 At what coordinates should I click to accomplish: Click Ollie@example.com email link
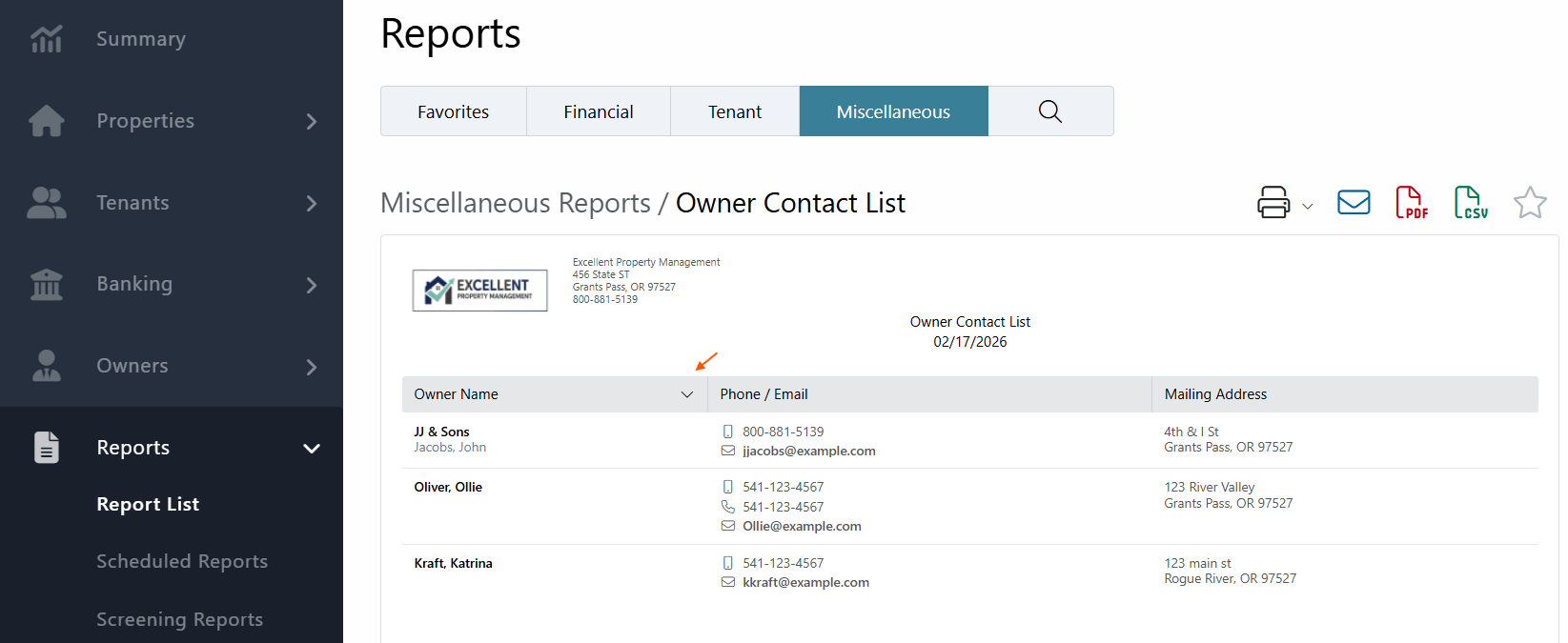(x=802, y=526)
